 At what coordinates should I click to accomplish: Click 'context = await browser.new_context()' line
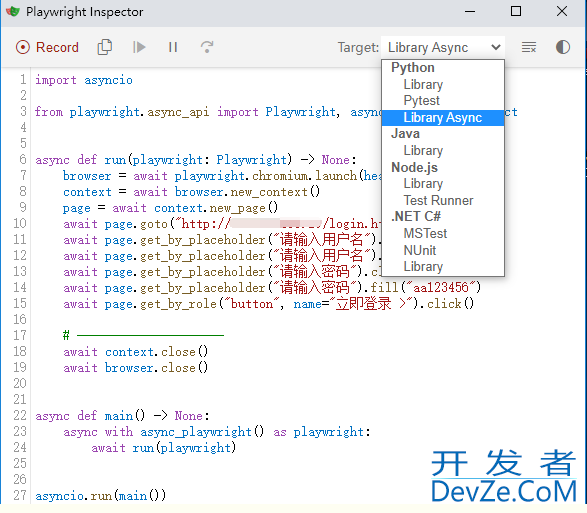tap(191, 192)
